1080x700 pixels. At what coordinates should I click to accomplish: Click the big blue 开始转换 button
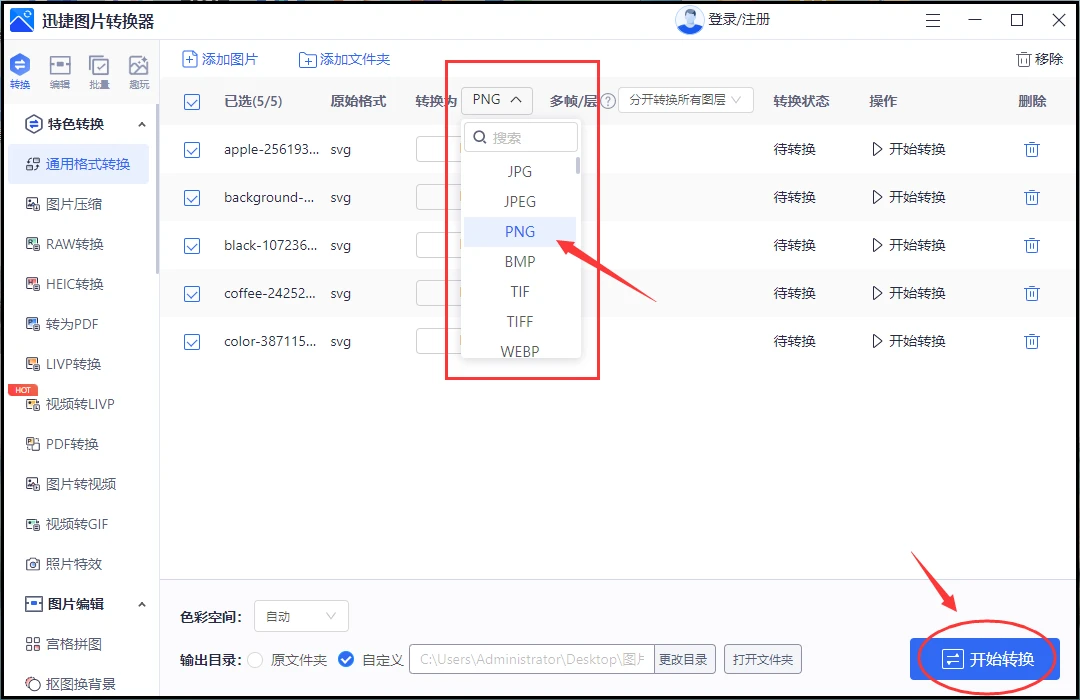pos(985,659)
